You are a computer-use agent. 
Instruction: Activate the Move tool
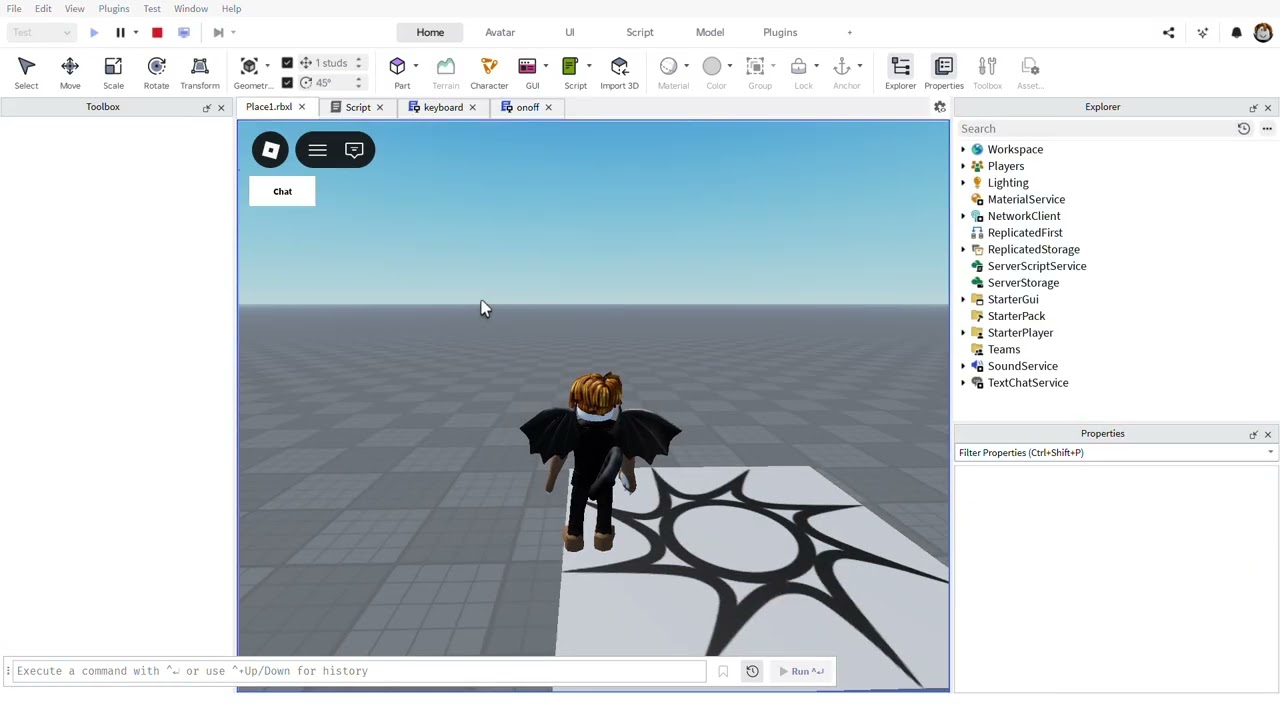70,72
